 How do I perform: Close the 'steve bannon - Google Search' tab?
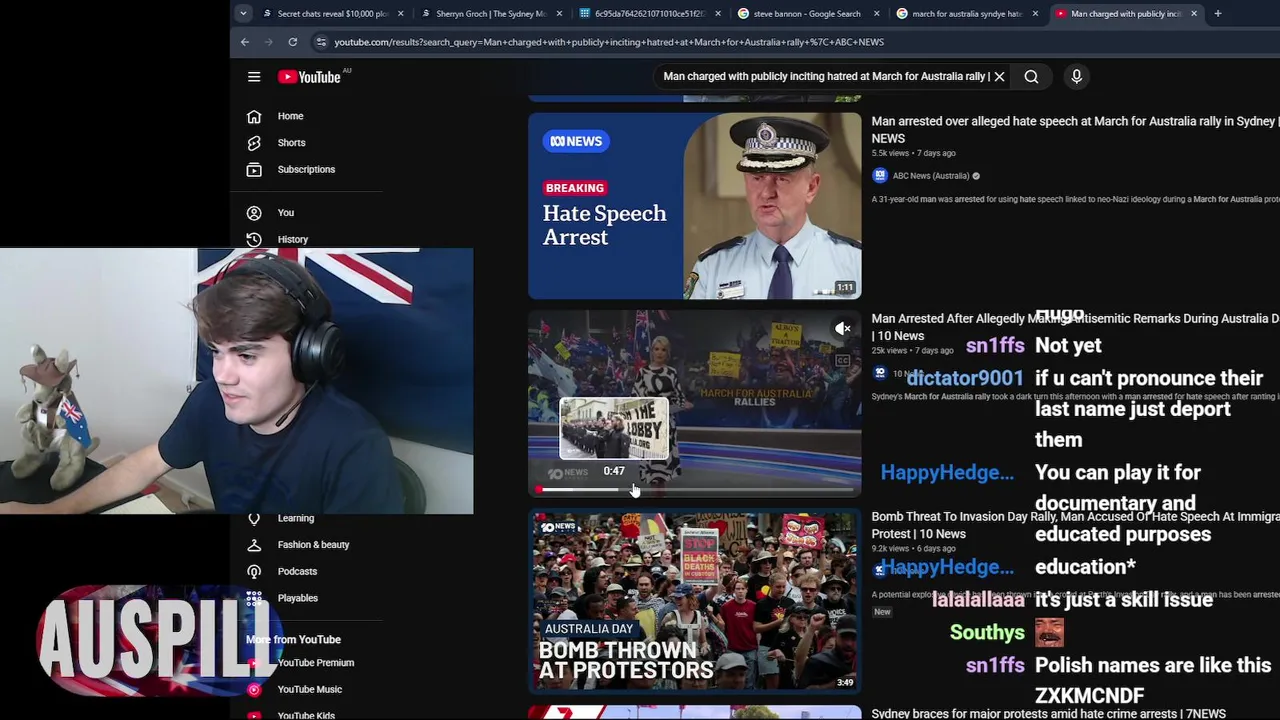click(x=877, y=14)
